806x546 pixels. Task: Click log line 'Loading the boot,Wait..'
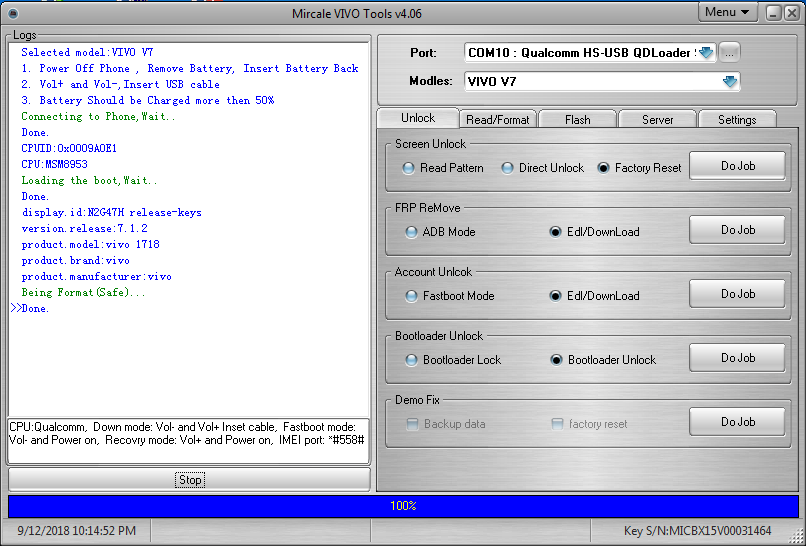pos(89,180)
